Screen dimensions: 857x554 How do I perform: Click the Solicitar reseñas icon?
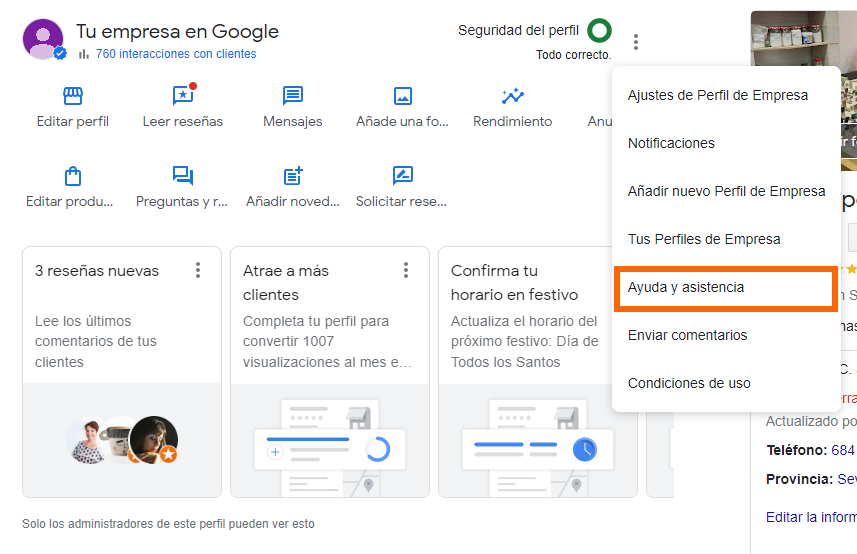point(402,176)
